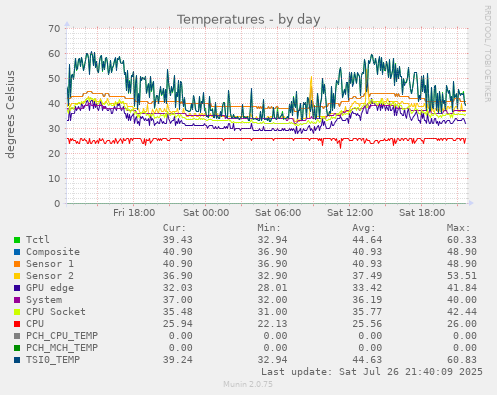Click the yellow Sensor 2 legend swatch
This screenshot has height=395, width=497.
tap(17, 276)
